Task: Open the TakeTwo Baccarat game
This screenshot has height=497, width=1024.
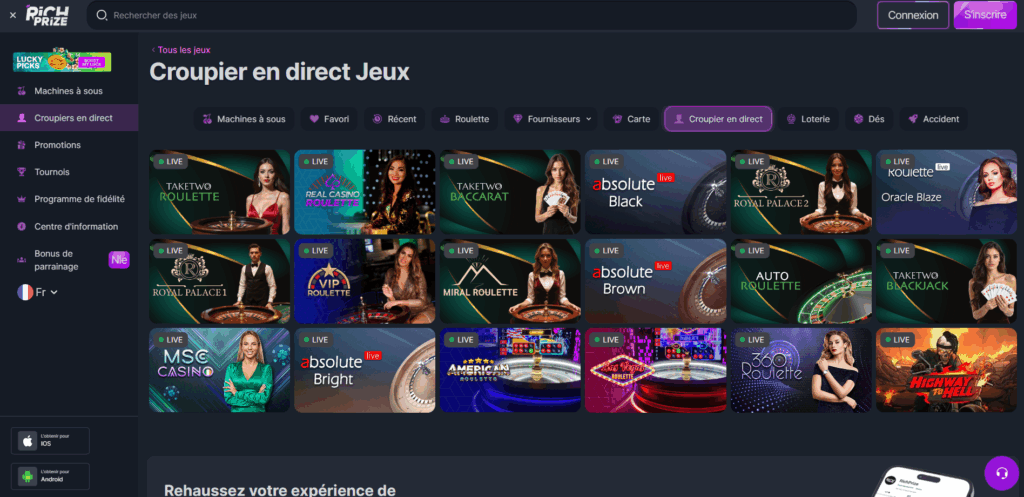Action: click(510, 192)
